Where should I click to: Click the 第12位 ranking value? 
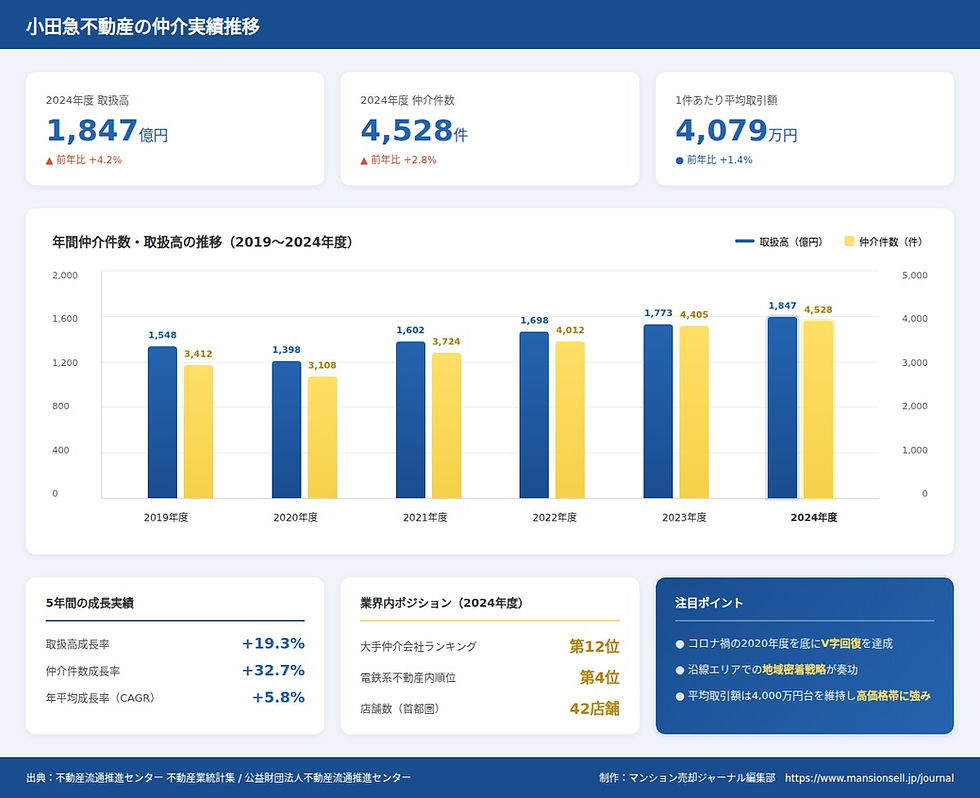point(594,646)
